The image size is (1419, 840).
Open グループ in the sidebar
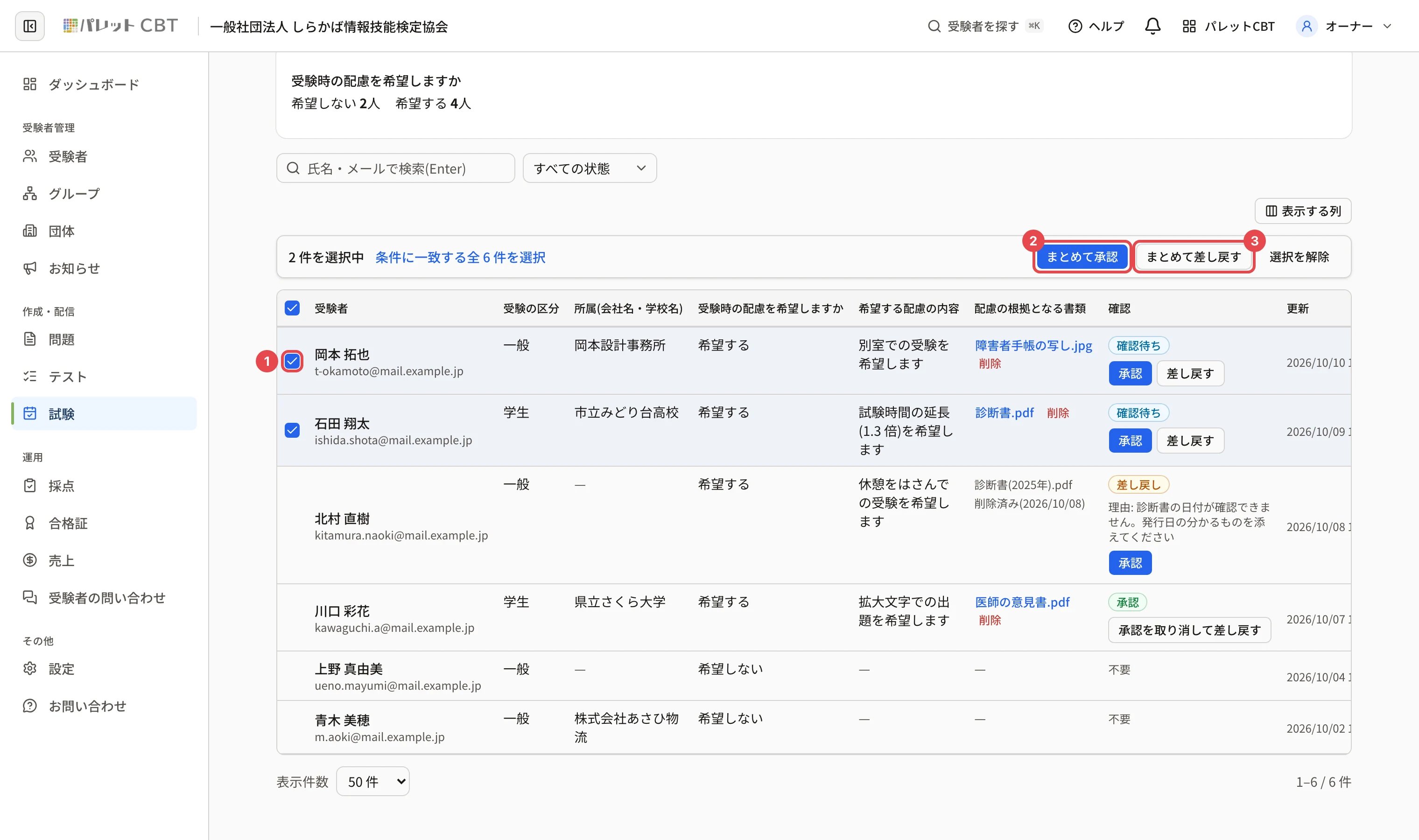[104, 194]
